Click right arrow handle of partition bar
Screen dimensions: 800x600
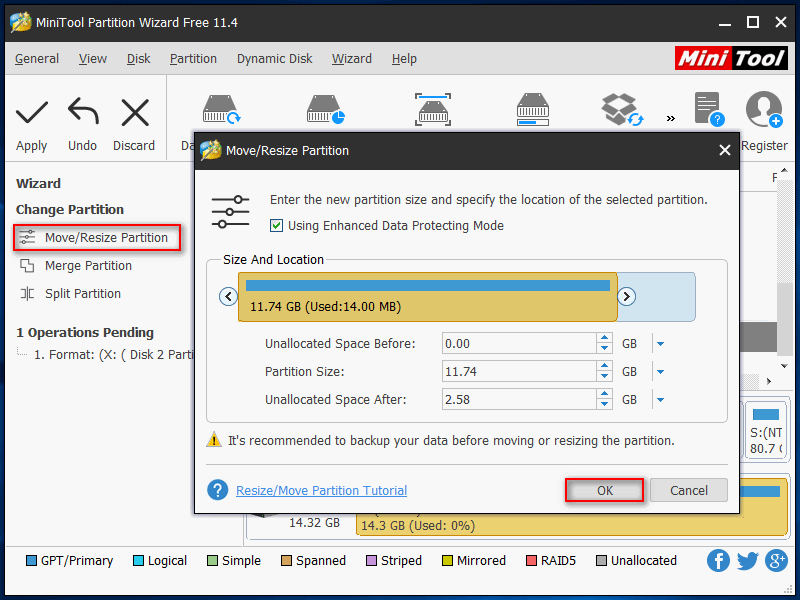point(626,296)
